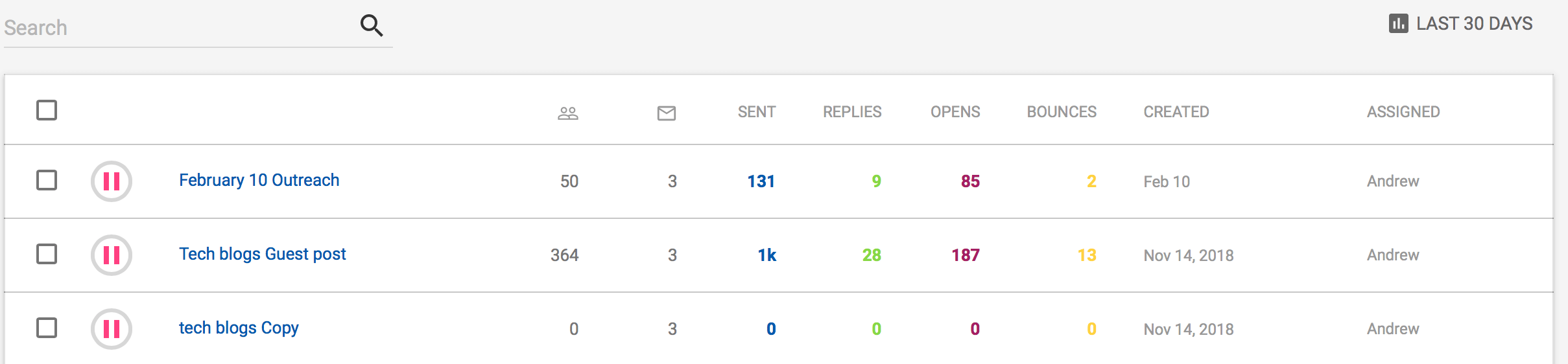Toggle pause on Tech blogs Guest post
Viewport: 1568px width, 364px height.
(112, 255)
